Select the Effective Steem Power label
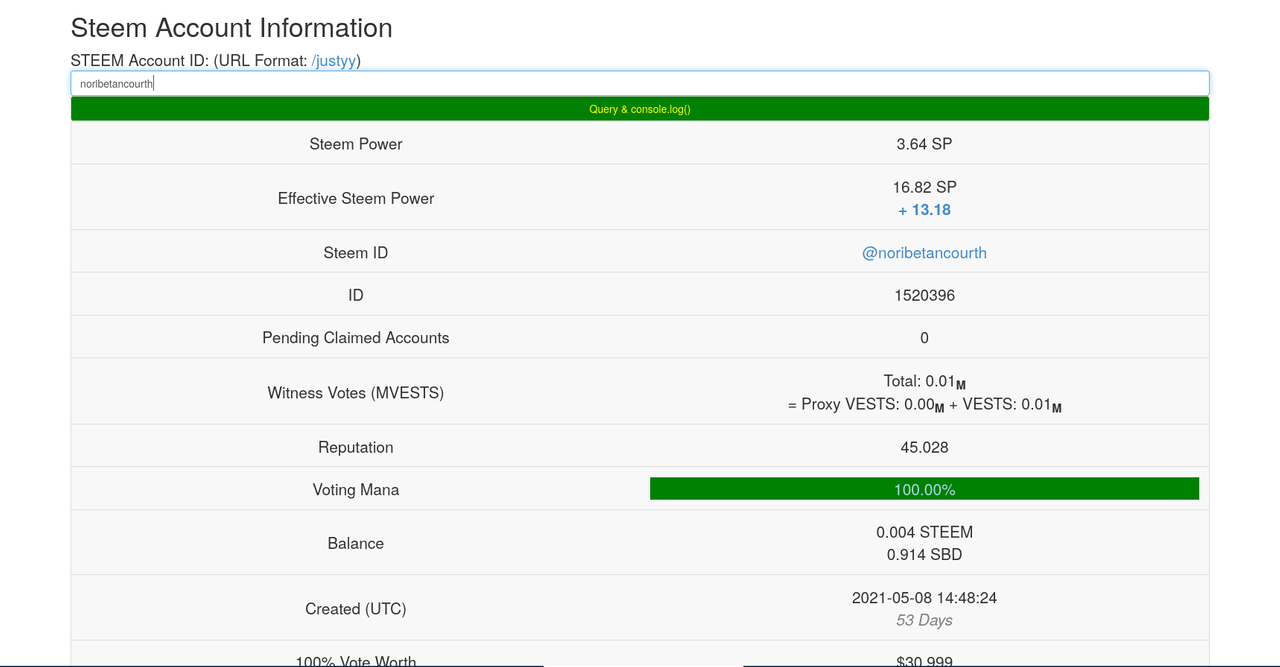1280x667 pixels. pos(356,198)
